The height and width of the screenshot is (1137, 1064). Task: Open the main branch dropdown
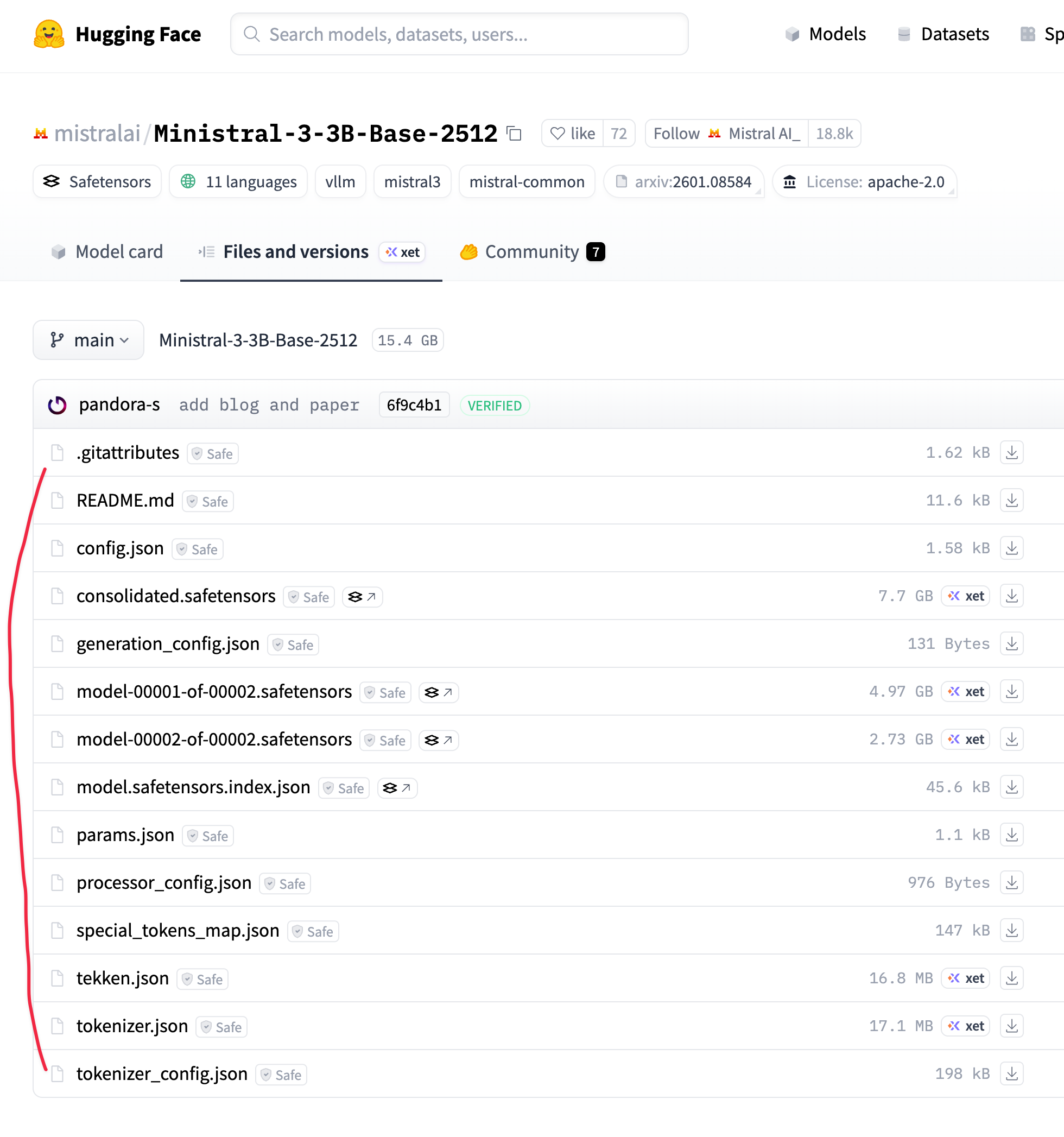coord(88,340)
